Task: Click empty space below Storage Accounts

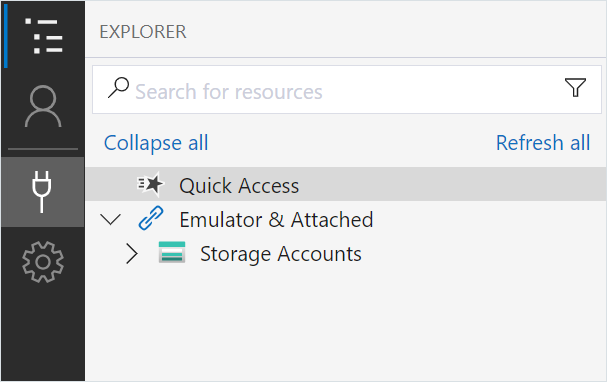Action: click(x=346, y=325)
